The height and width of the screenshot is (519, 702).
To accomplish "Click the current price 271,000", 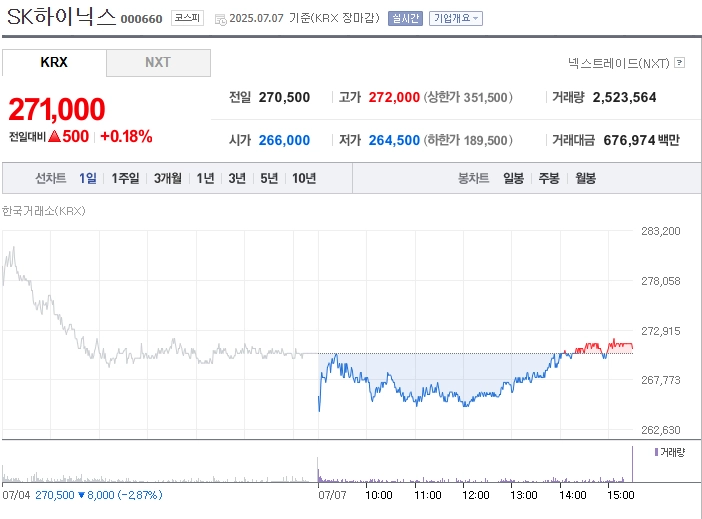I will tap(57, 109).
